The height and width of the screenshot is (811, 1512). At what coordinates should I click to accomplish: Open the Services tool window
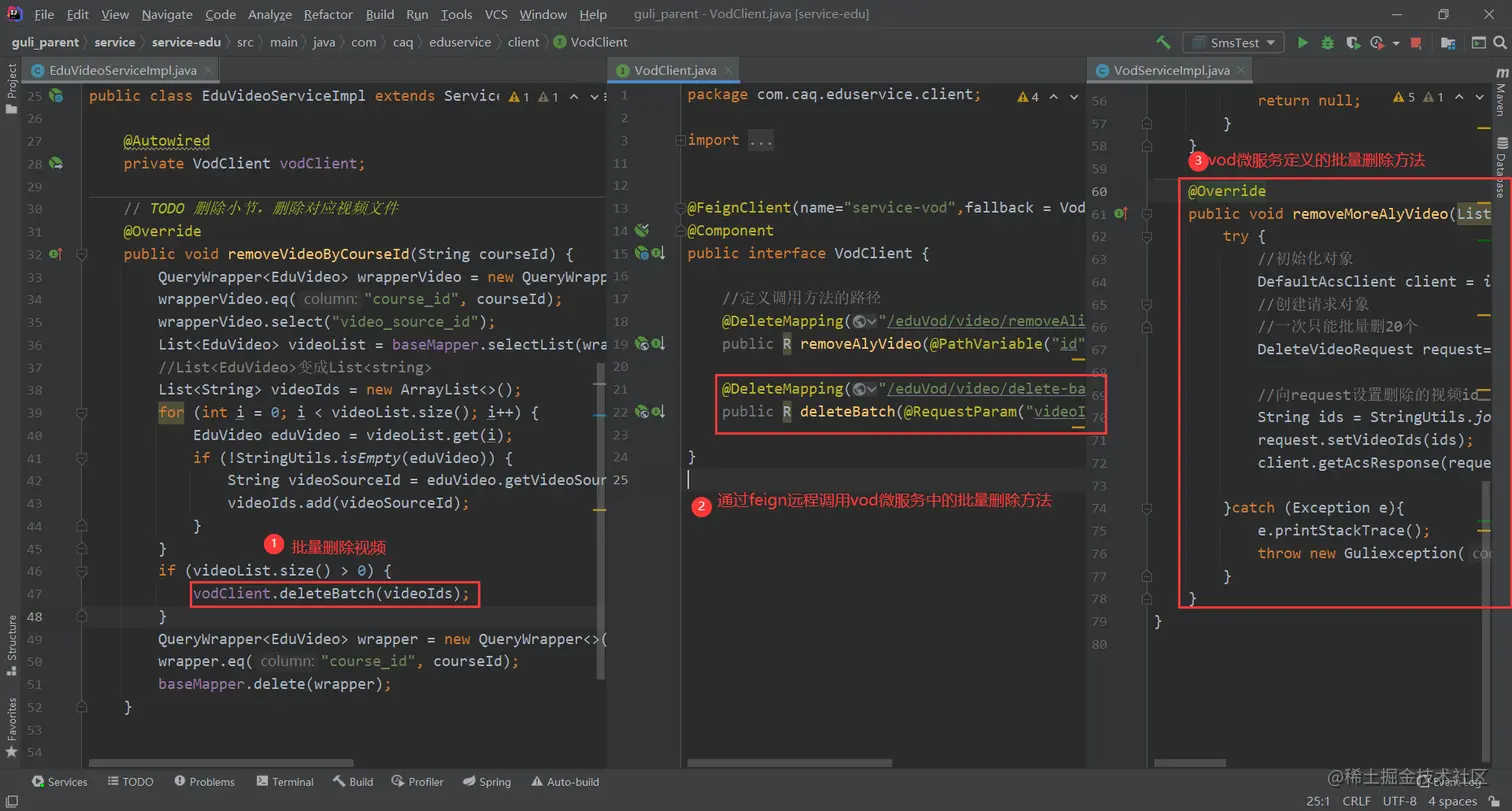[x=59, y=782]
